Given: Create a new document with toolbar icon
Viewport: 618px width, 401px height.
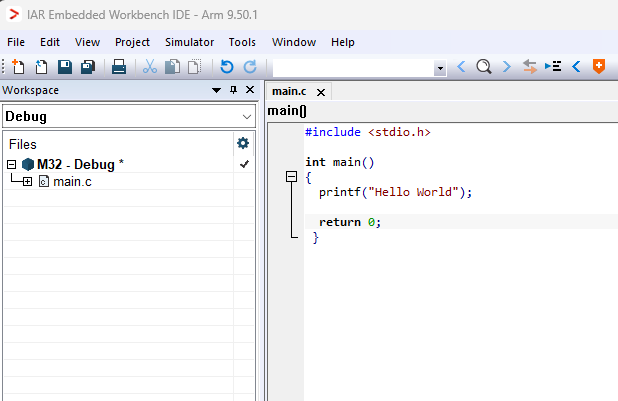Looking at the screenshot, I should coord(18,67).
